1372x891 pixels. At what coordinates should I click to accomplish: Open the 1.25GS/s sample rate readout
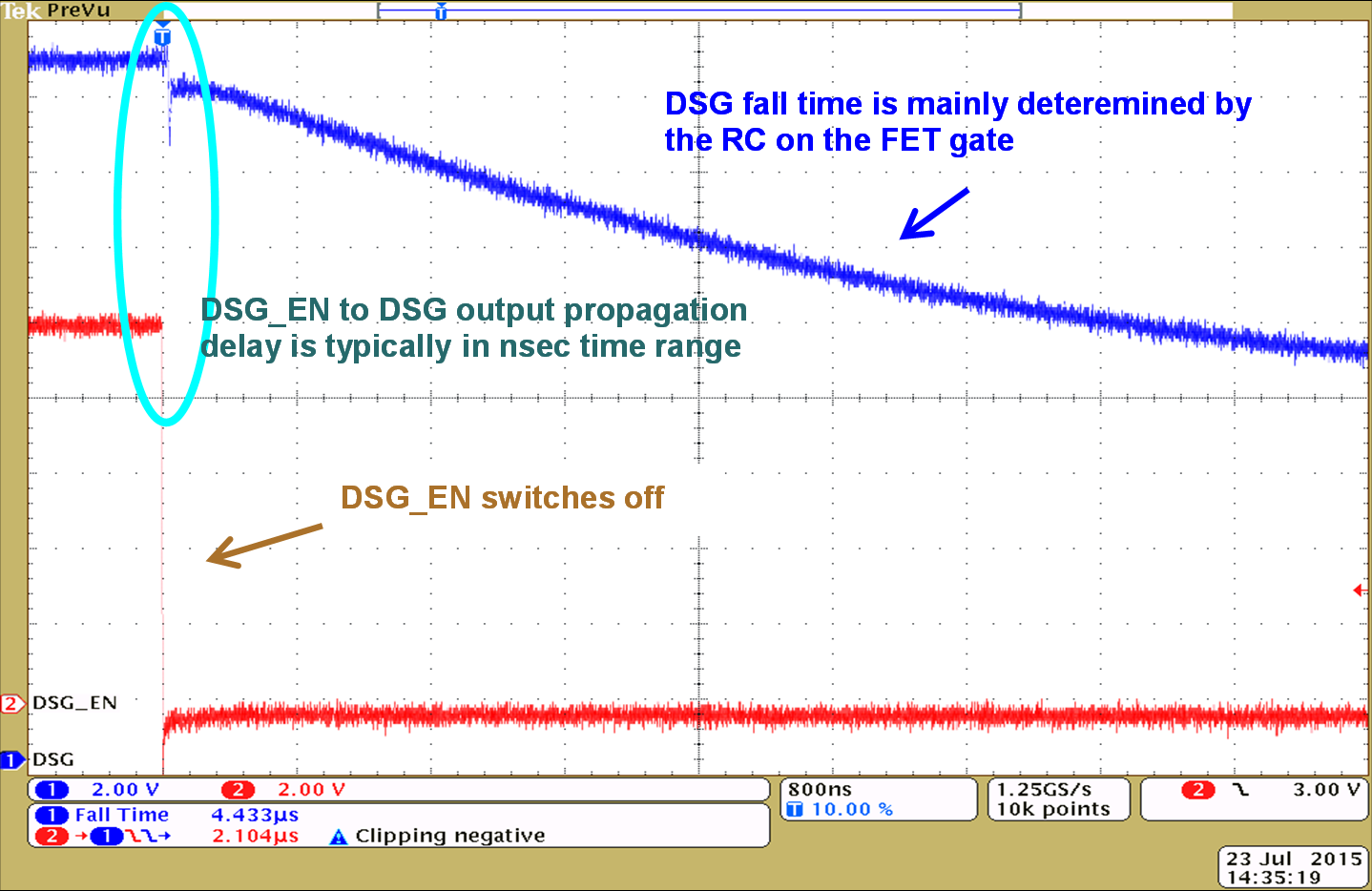(x=1044, y=790)
